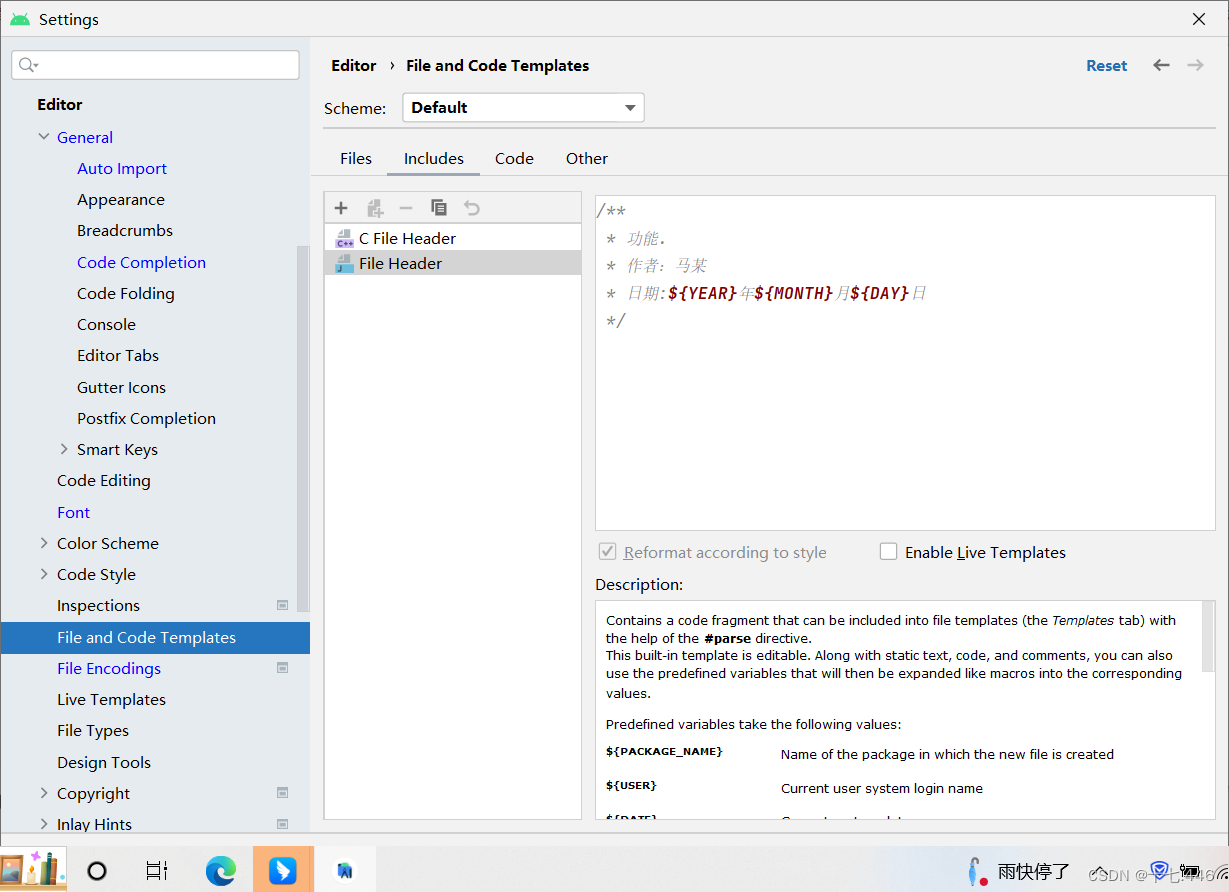This screenshot has height=892, width=1229.
Task: Click the revert template arrow icon
Action: pyautogui.click(x=470, y=207)
